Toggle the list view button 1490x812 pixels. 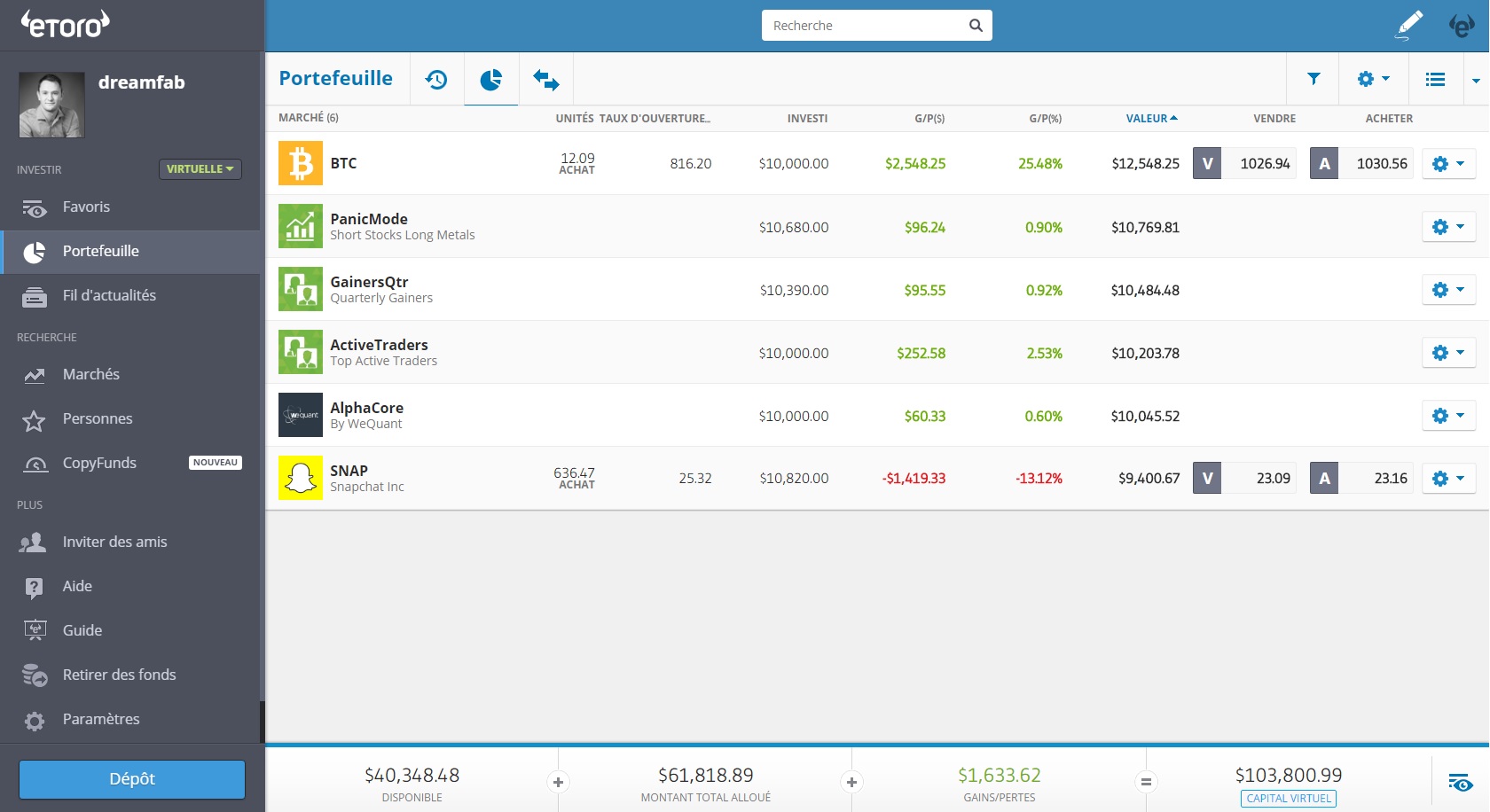(x=1435, y=80)
